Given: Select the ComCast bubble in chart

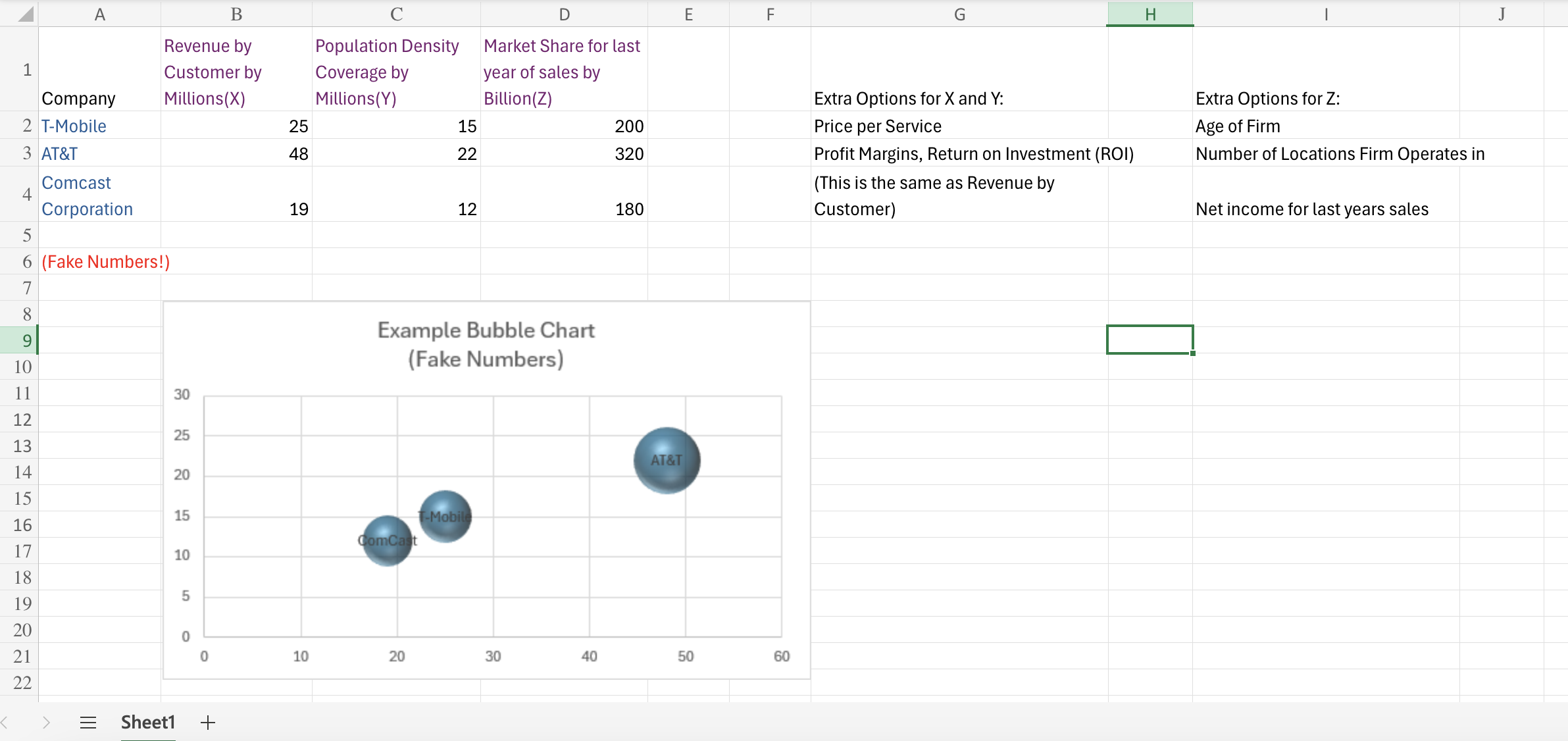Looking at the screenshot, I should click(388, 540).
